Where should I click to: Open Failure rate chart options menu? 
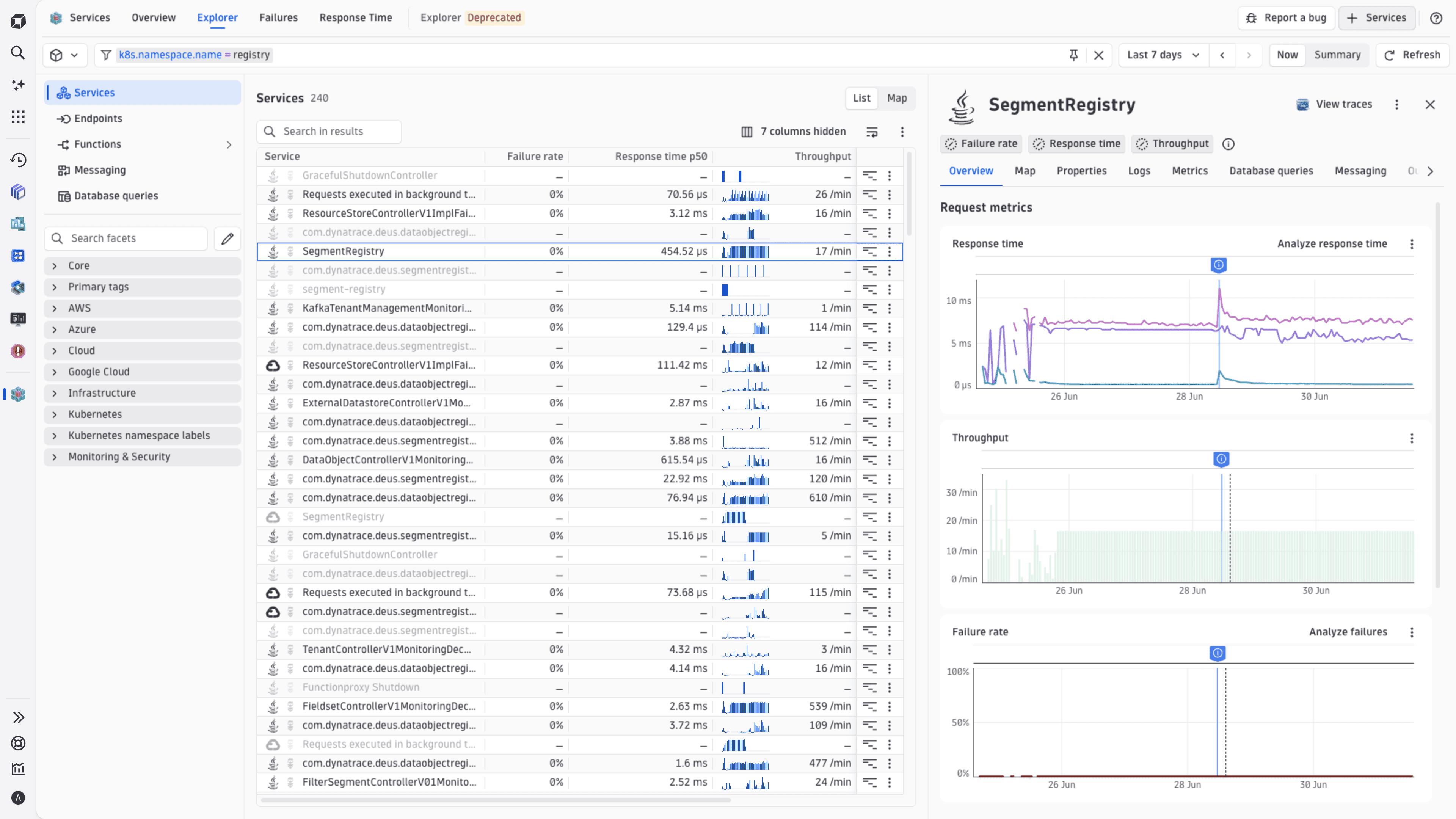click(x=1412, y=632)
